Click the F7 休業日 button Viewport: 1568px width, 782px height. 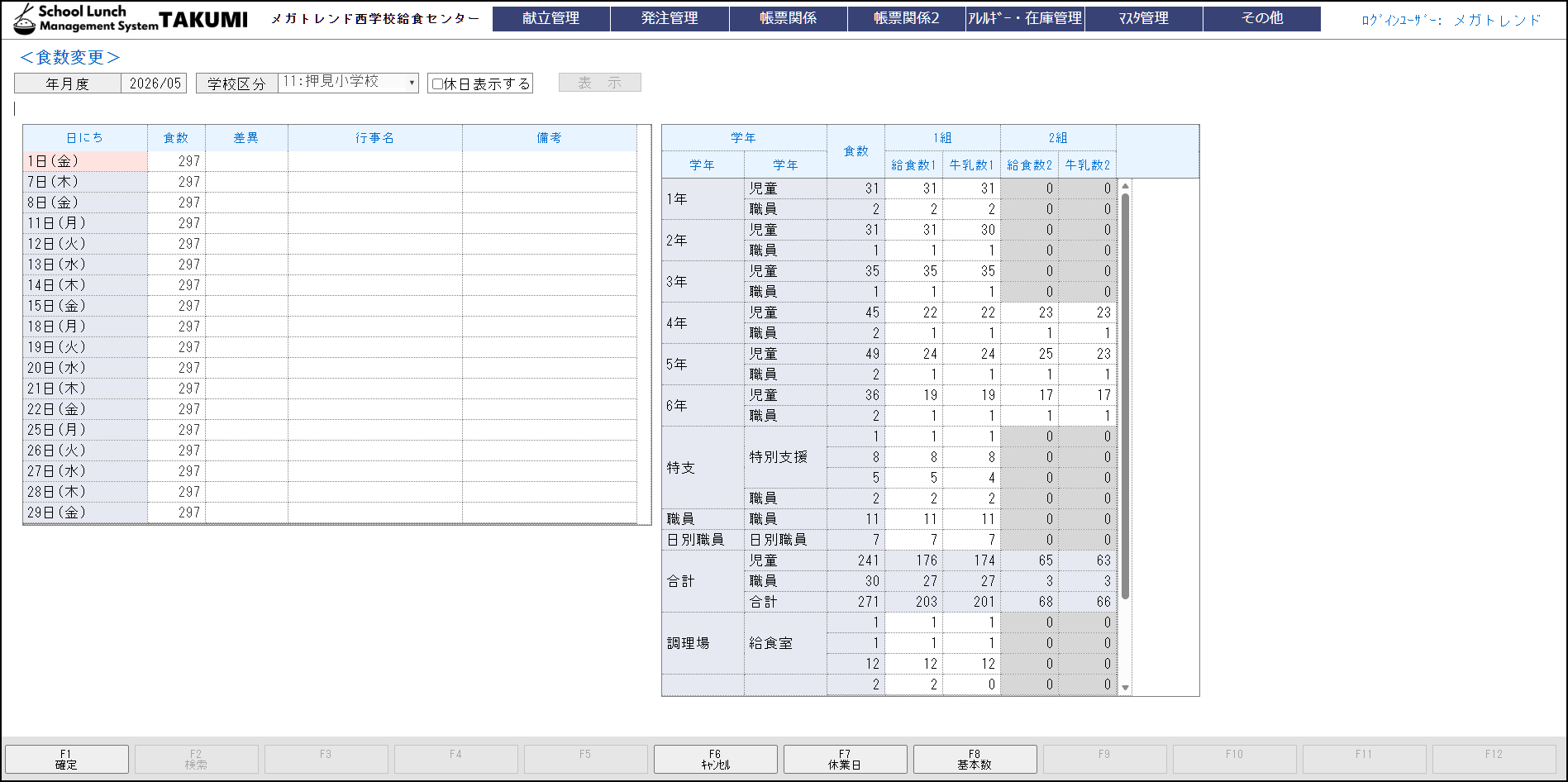(845, 759)
